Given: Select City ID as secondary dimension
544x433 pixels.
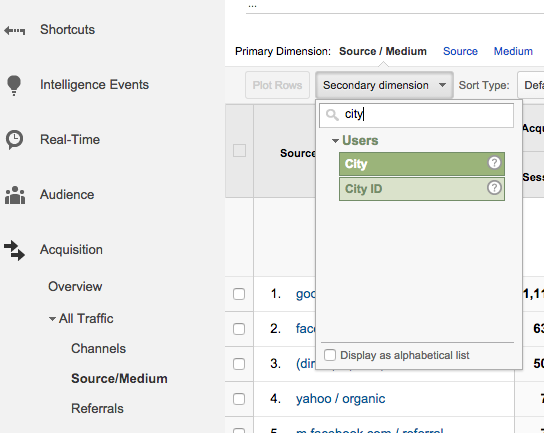Looking at the screenshot, I should (x=422, y=189).
